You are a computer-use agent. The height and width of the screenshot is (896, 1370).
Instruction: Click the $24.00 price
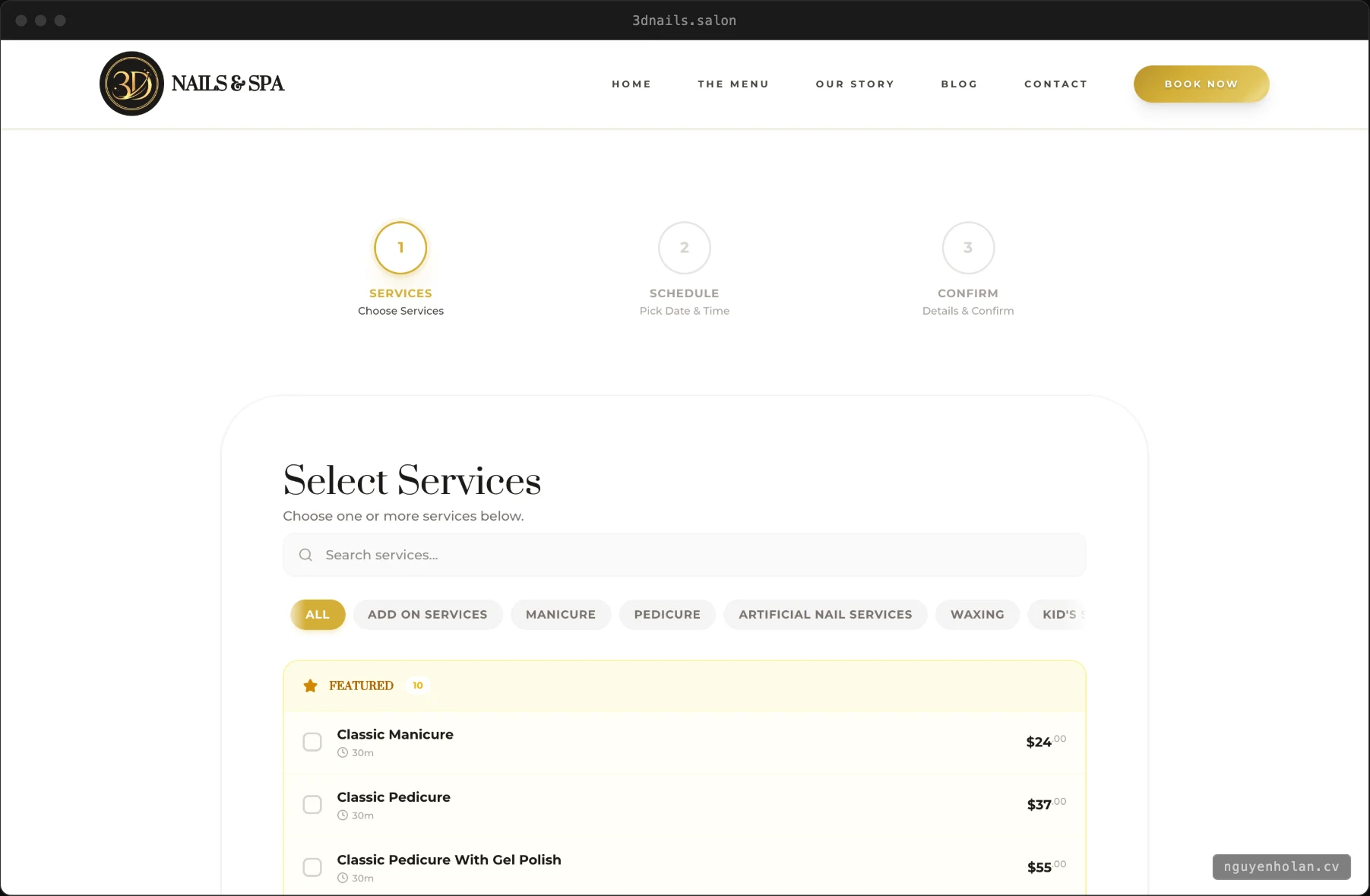tap(1046, 741)
